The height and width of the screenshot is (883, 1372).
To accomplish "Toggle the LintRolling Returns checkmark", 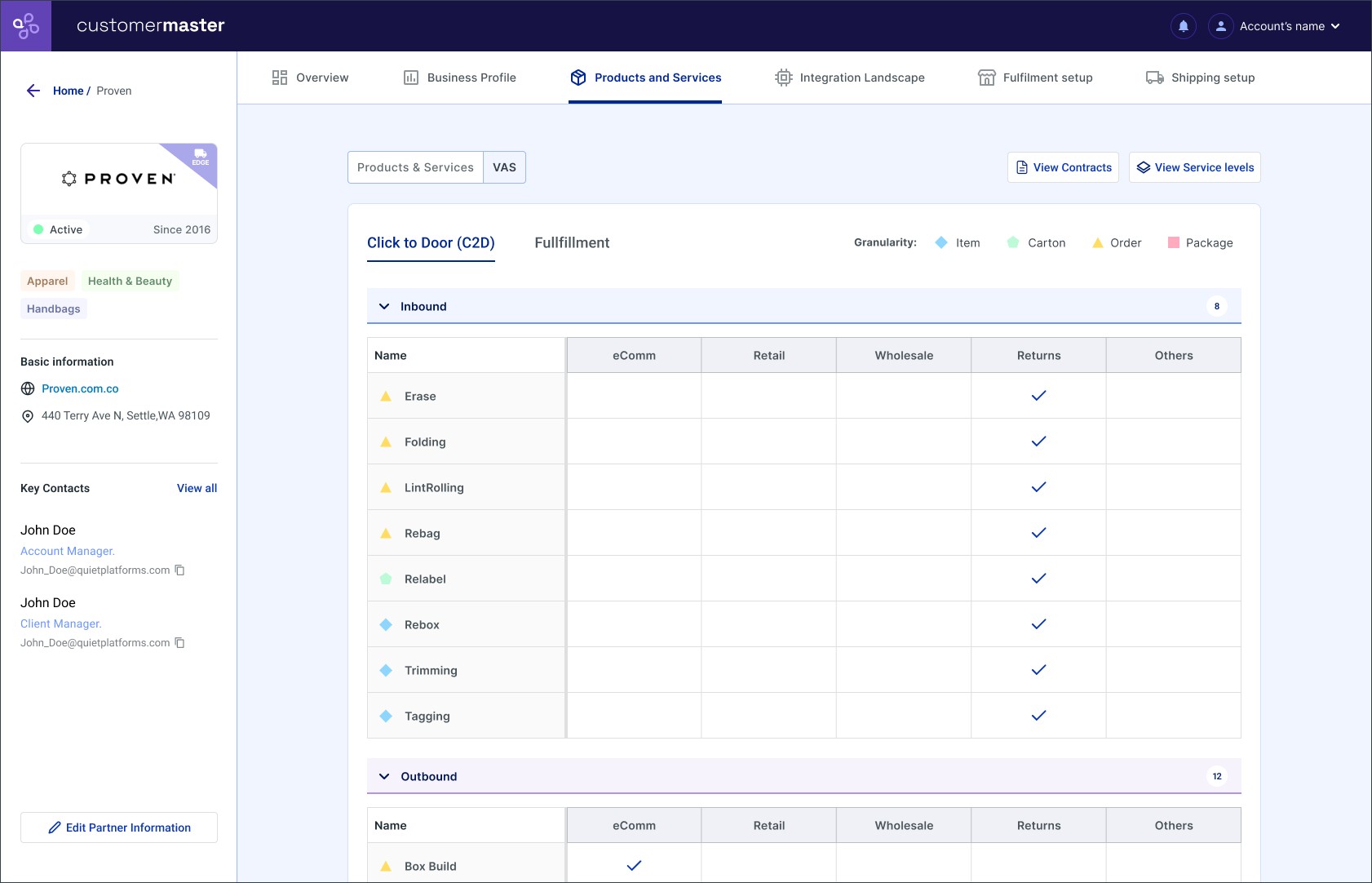I will point(1039,487).
